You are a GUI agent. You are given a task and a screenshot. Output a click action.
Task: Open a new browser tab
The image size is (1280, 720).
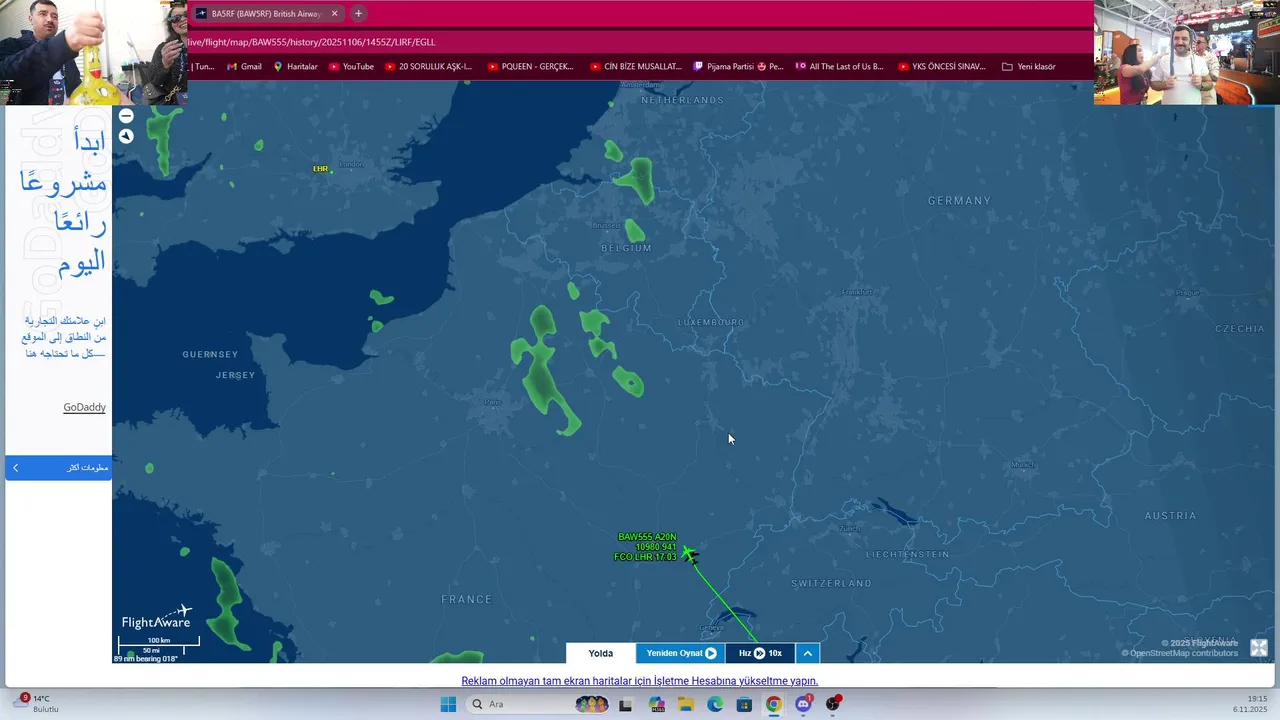[x=358, y=14]
